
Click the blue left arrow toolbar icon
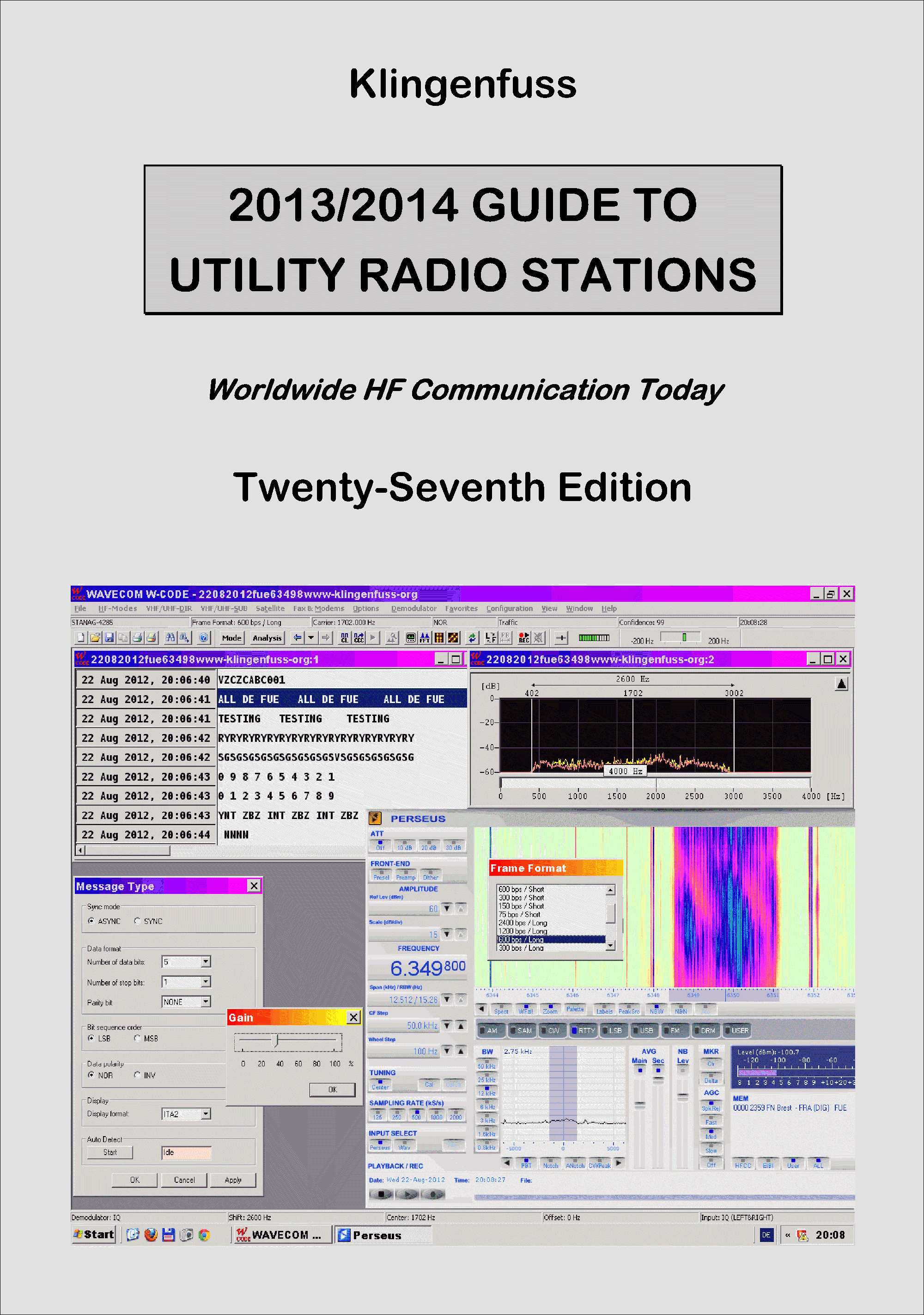click(x=297, y=637)
